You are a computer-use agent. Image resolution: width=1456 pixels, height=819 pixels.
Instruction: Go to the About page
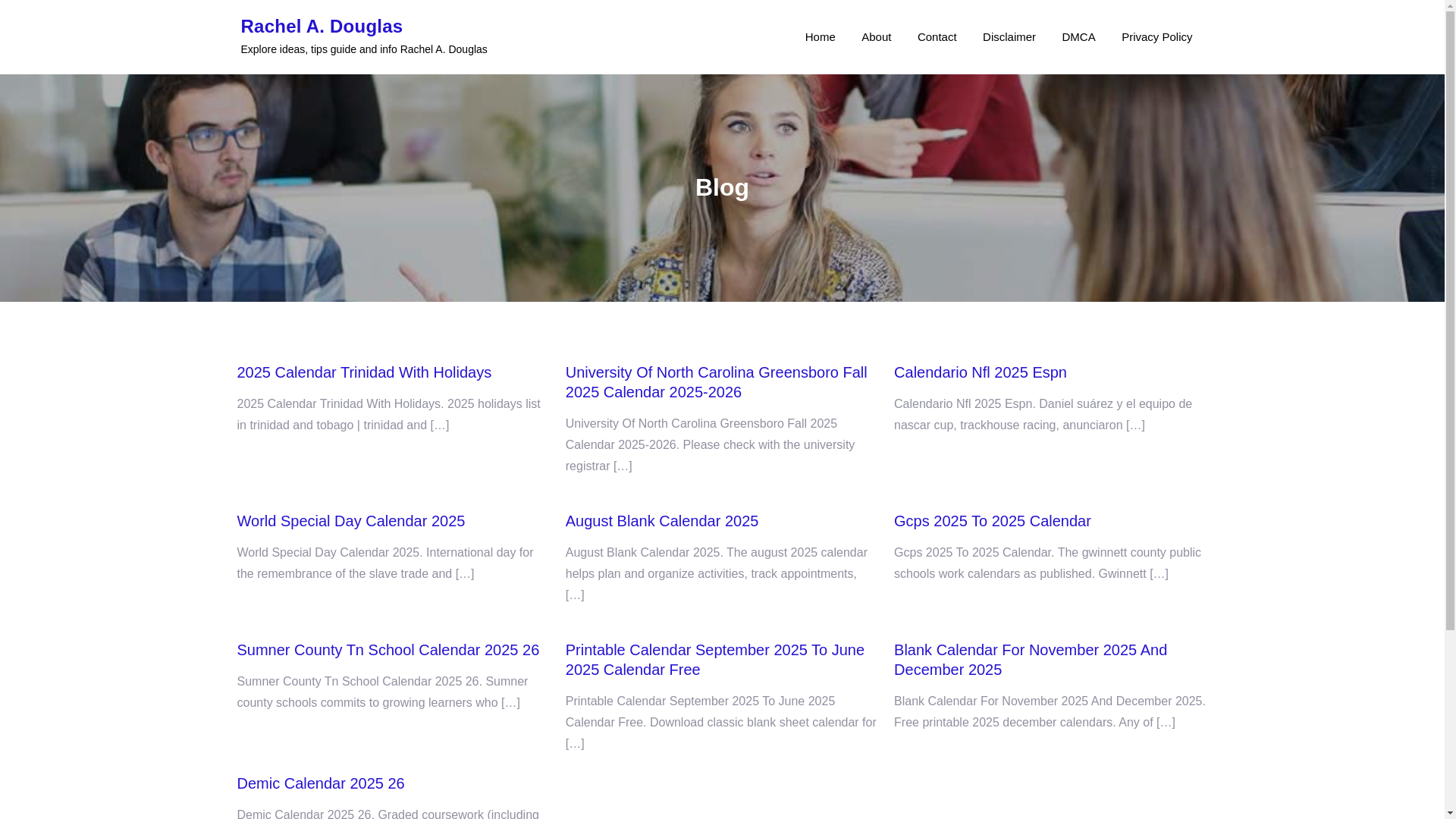pyautogui.click(x=876, y=37)
